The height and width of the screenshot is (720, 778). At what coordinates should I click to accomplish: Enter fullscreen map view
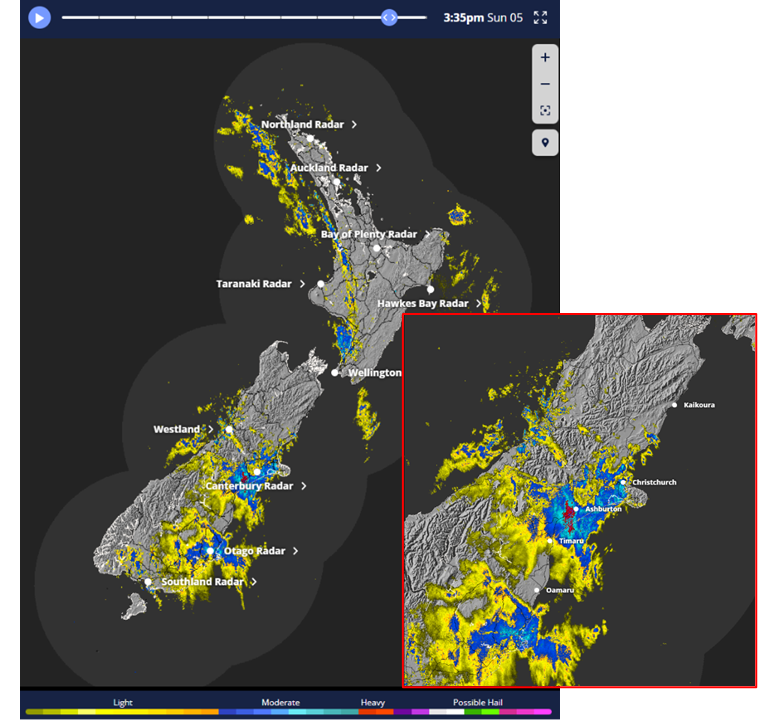[x=540, y=18]
